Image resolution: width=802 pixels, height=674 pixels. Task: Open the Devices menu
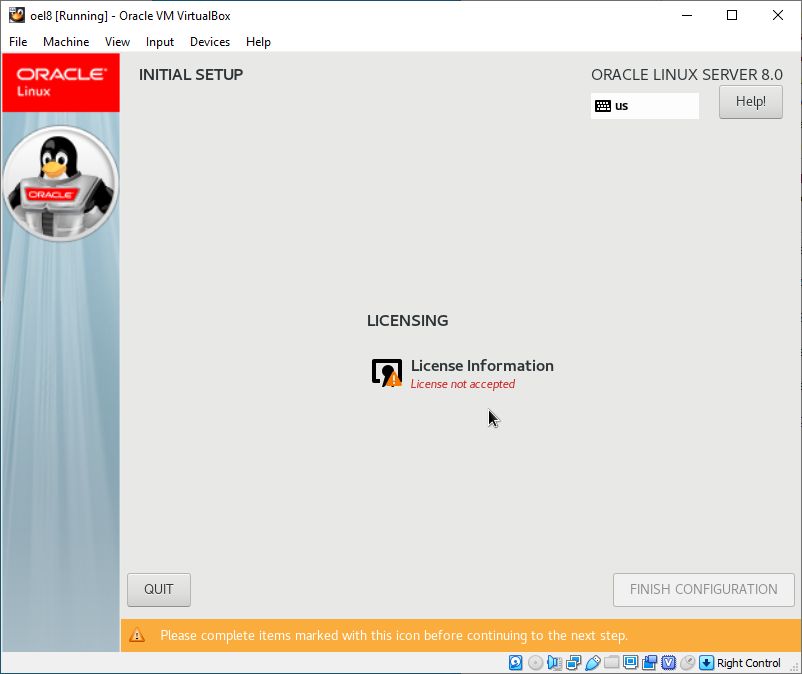tap(210, 42)
